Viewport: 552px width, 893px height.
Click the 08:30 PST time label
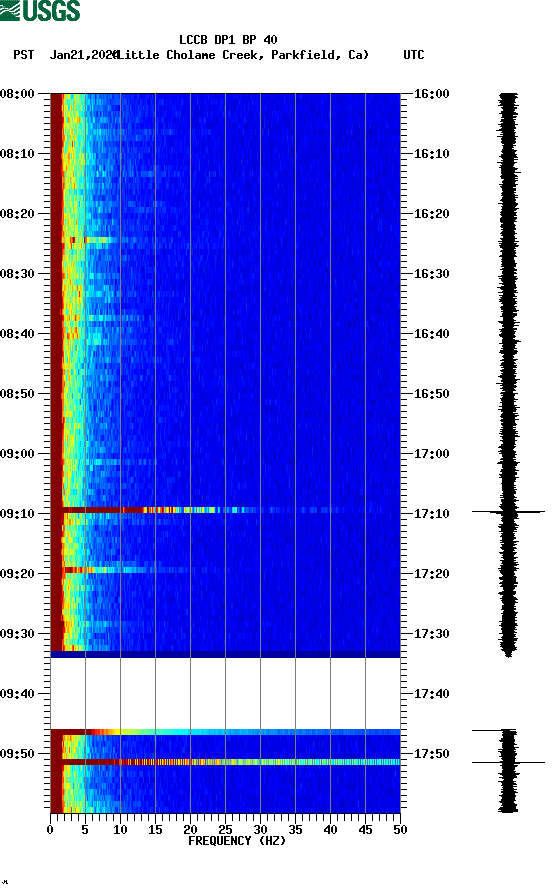coord(17,273)
